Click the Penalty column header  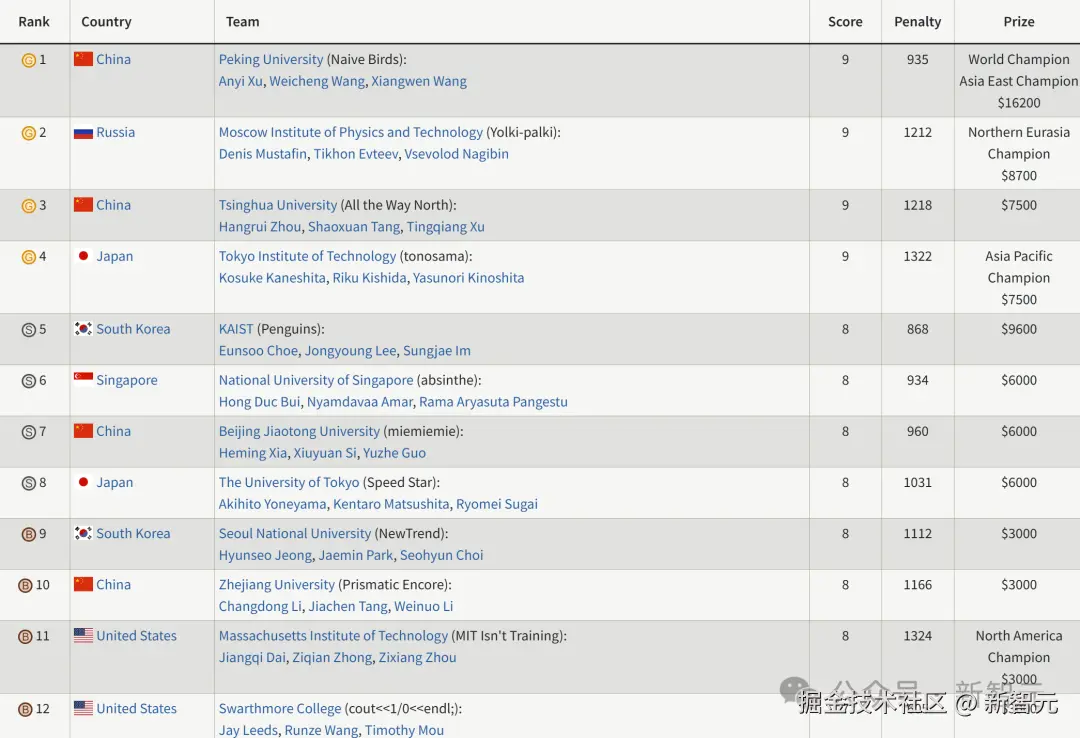(x=917, y=21)
